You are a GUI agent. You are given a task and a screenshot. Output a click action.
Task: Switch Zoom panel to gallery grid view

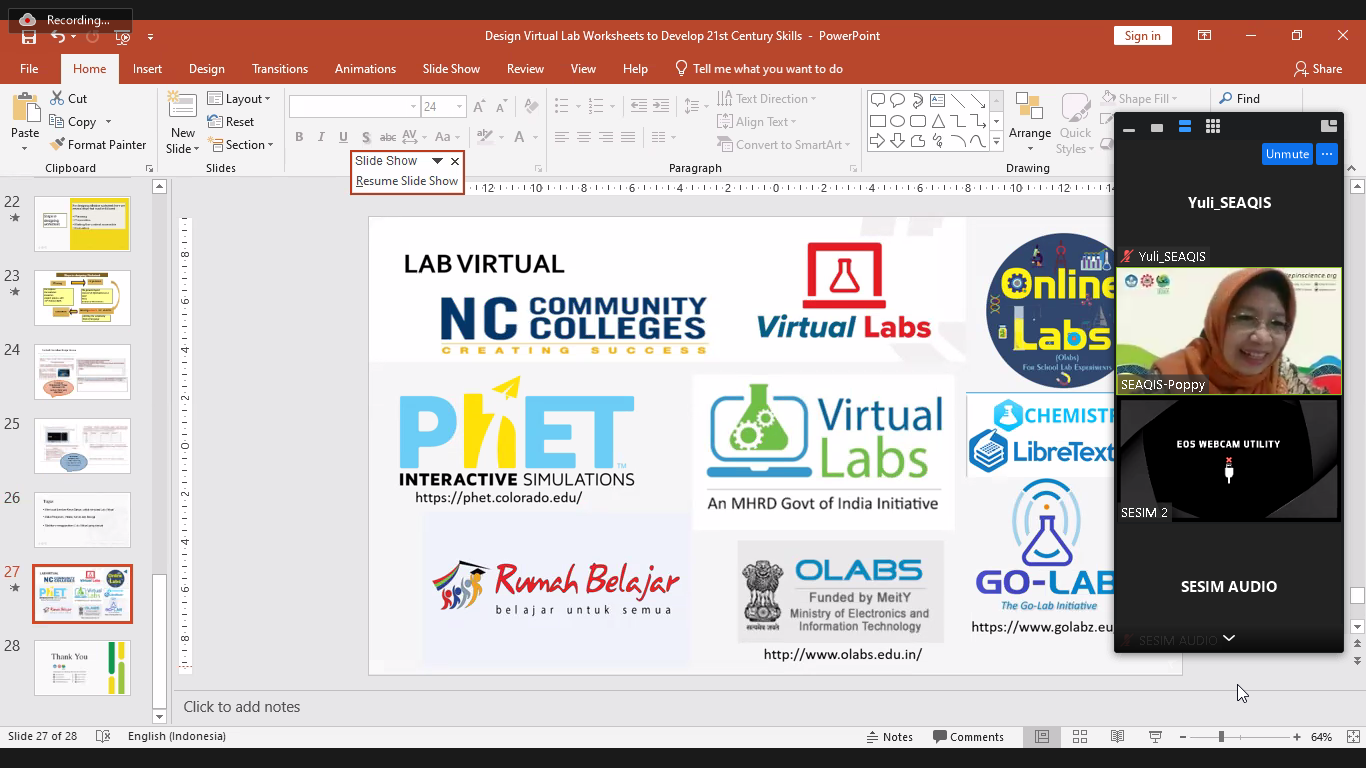1213,127
